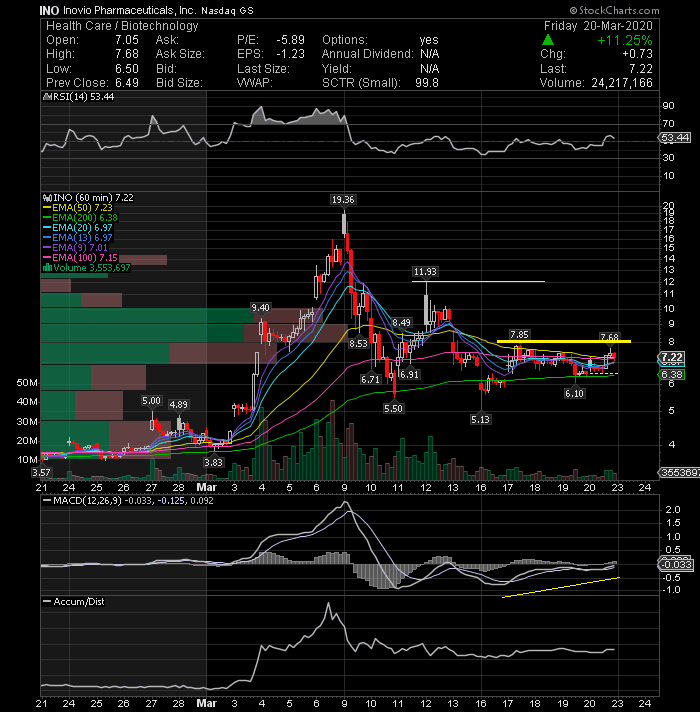This screenshot has height=712, width=700.
Task: Click the 4.89 price annotation
Action: 178,404
